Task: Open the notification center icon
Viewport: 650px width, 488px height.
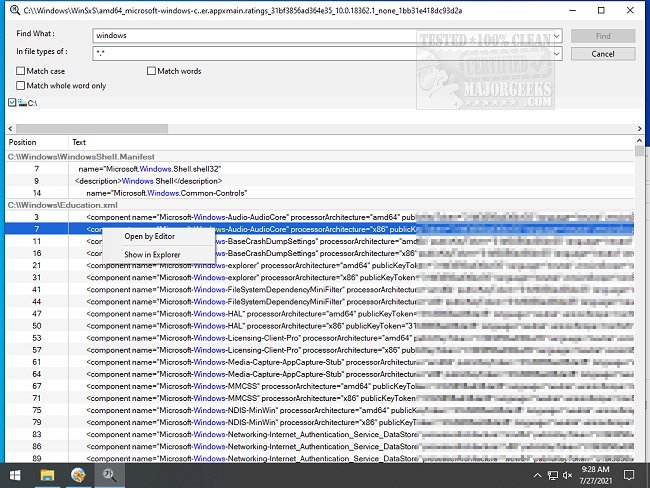Action: tap(629, 475)
